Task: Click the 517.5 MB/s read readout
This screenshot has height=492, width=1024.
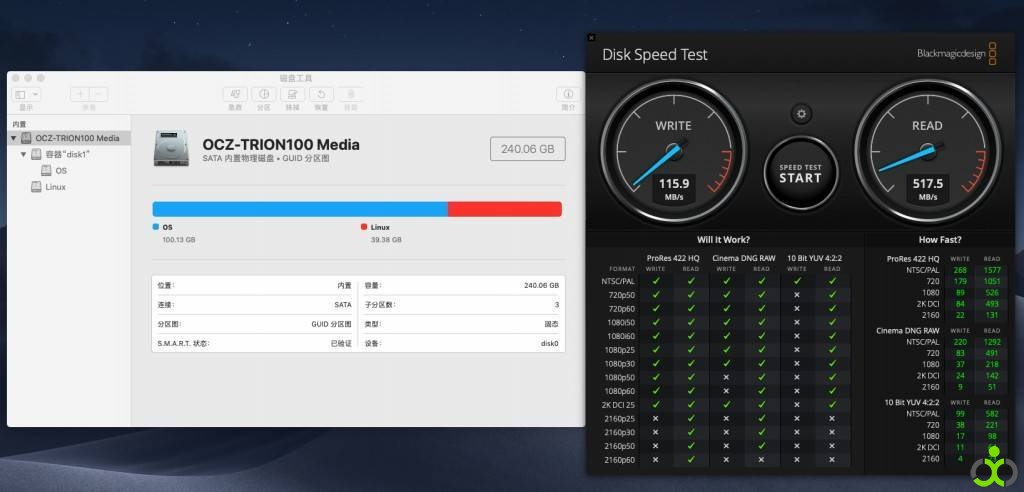Action: click(927, 189)
